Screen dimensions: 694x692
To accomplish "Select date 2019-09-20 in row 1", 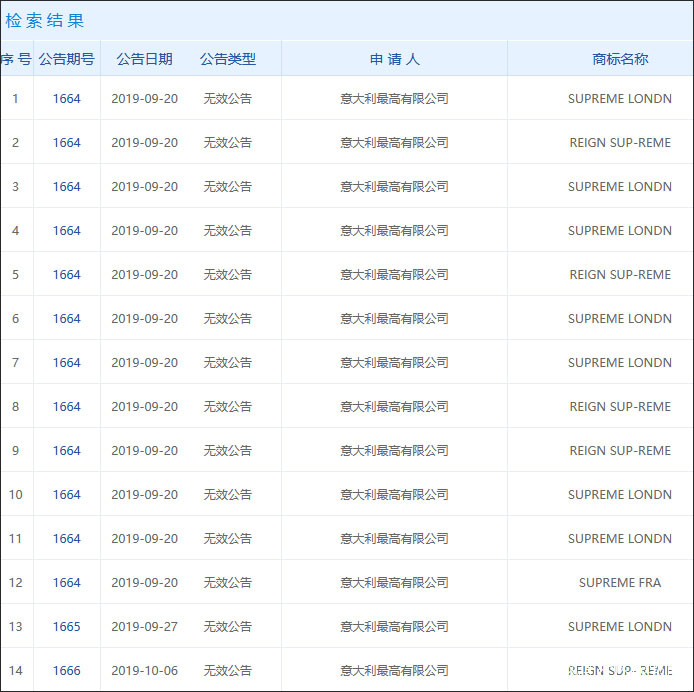I will click(144, 98).
